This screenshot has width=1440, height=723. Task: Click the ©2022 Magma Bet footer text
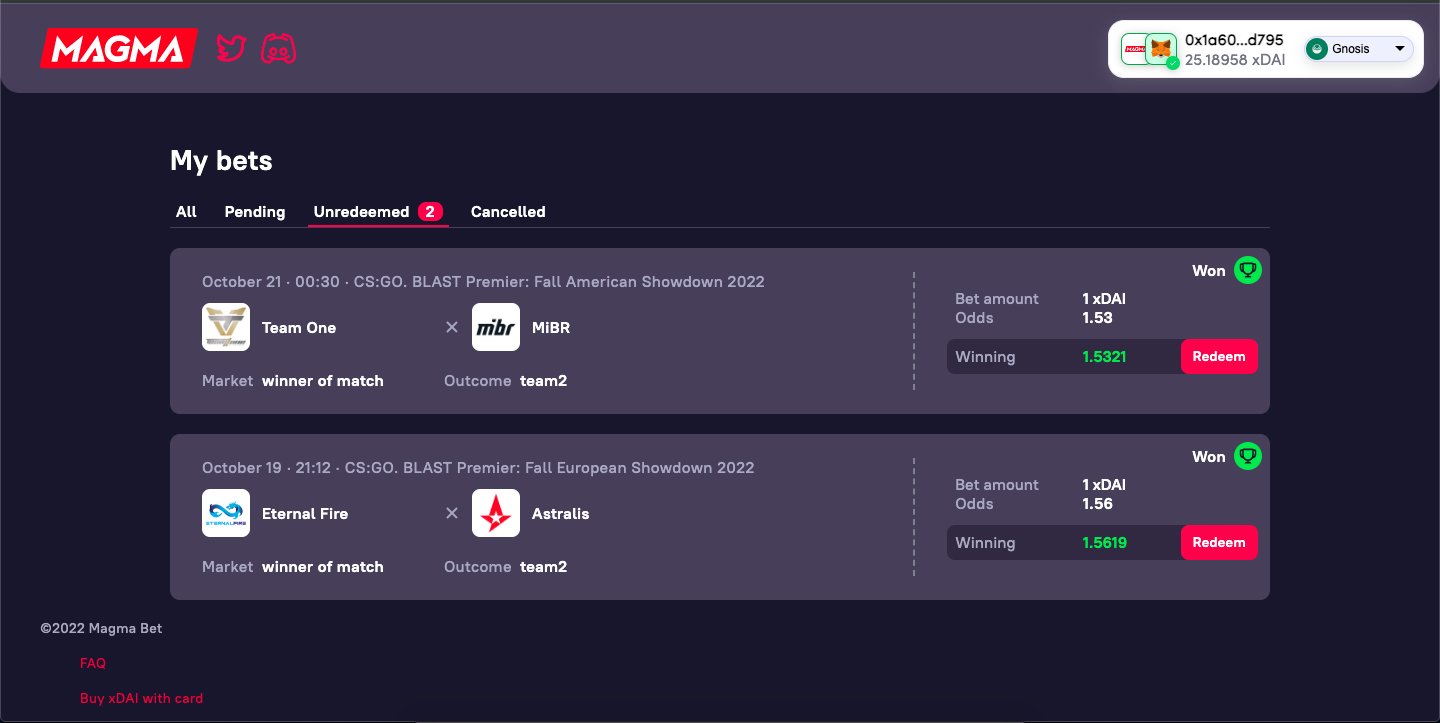pos(101,629)
